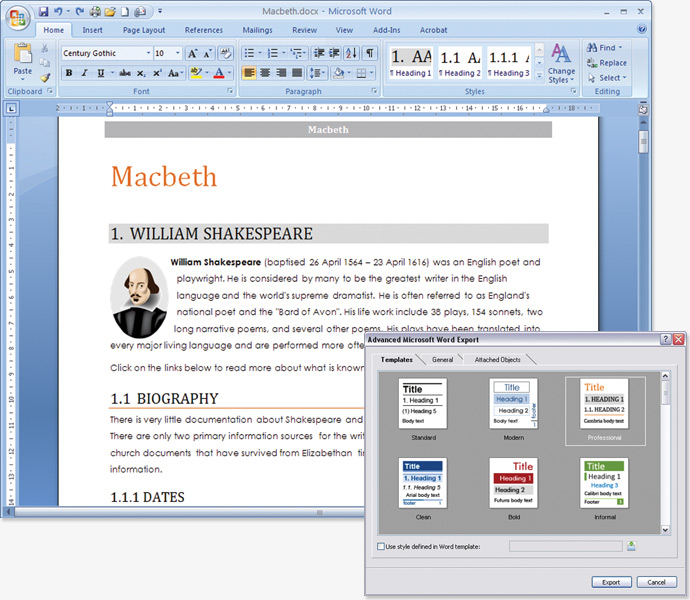Viewport: 690px width, 600px height.
Task: Apply Heading 3 style
Action: (508, 63)
